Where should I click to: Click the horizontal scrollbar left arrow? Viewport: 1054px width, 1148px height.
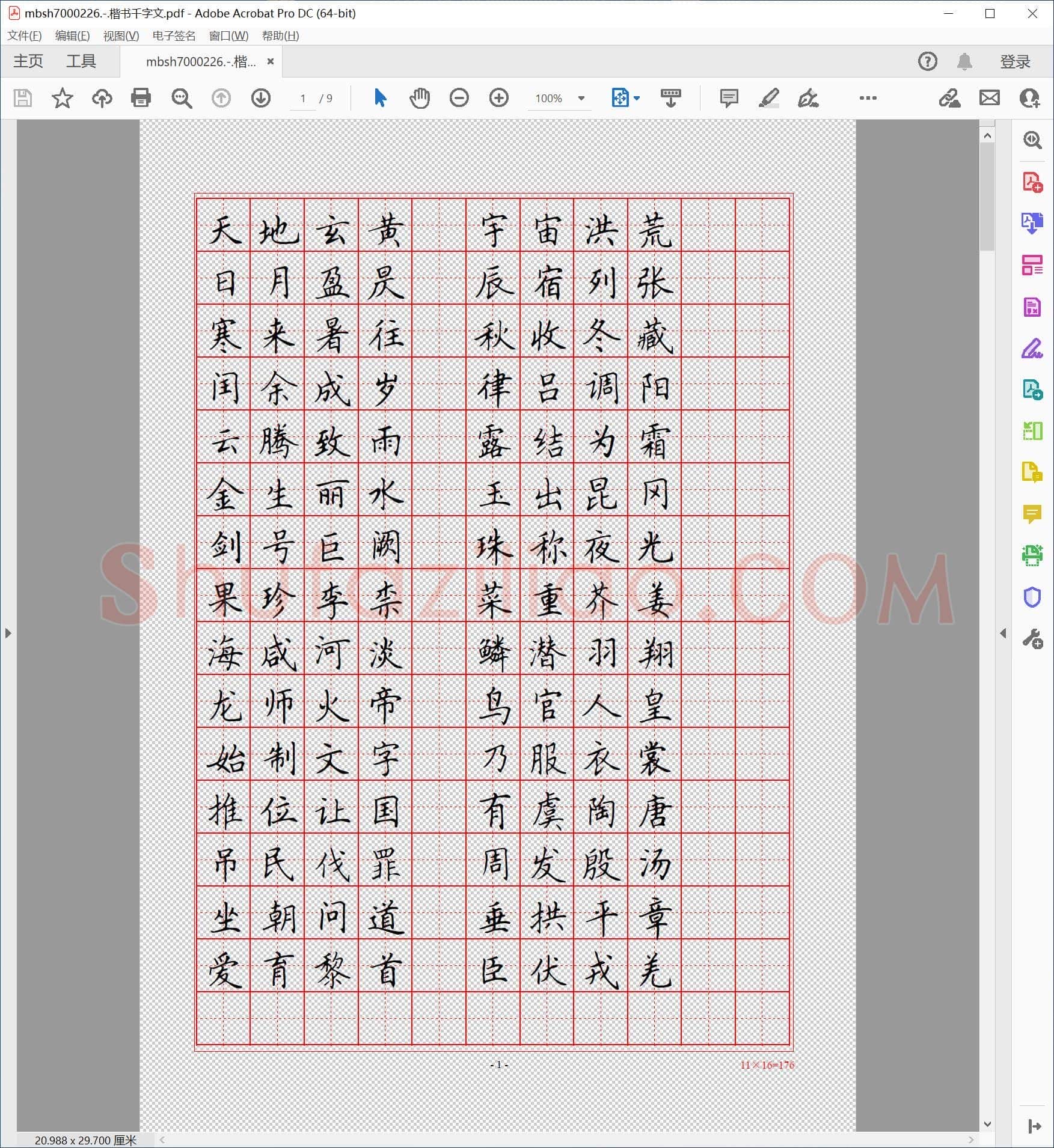pyautogui.click(x=162, y=1140)
